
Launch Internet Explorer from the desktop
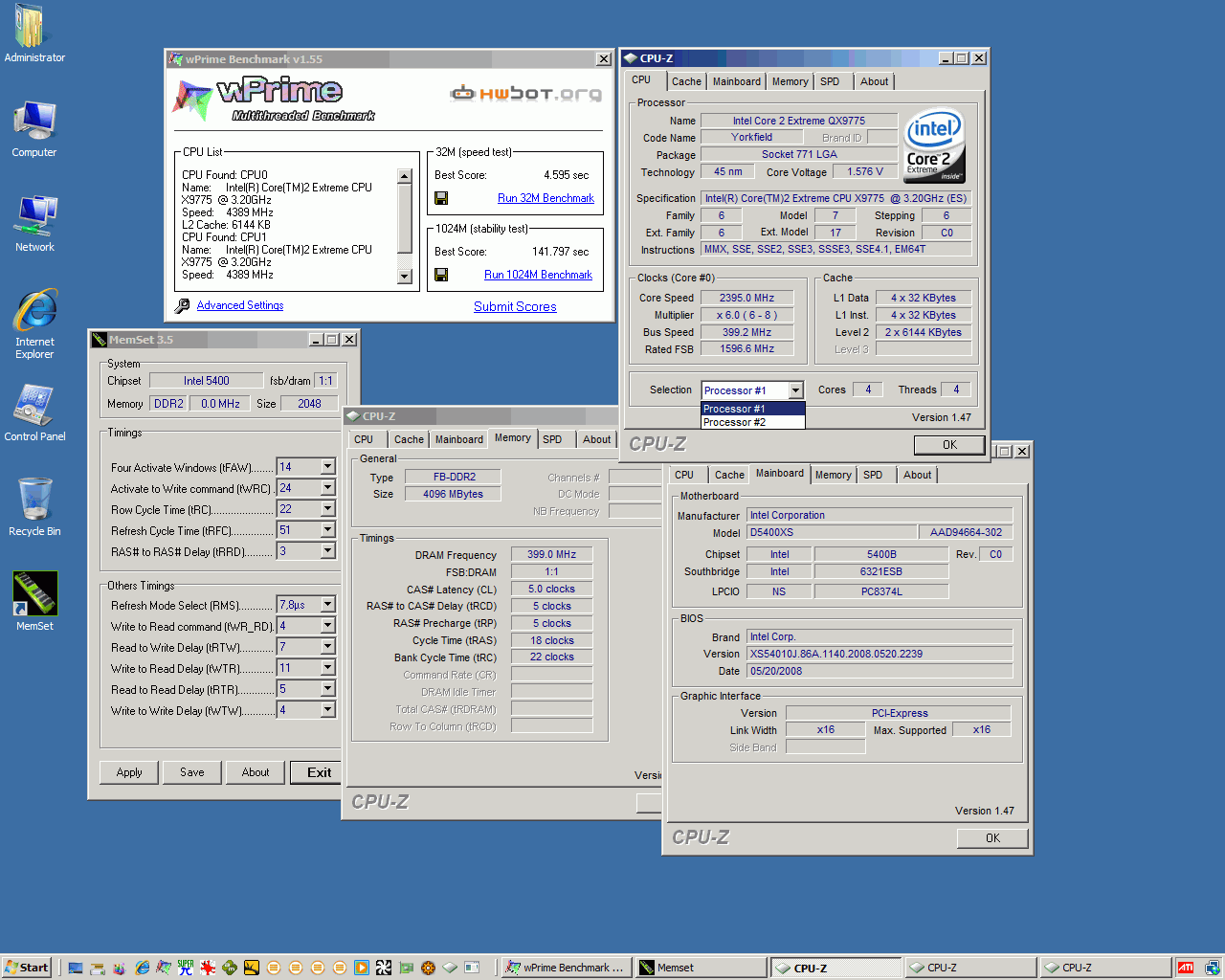tap(34, 323)
